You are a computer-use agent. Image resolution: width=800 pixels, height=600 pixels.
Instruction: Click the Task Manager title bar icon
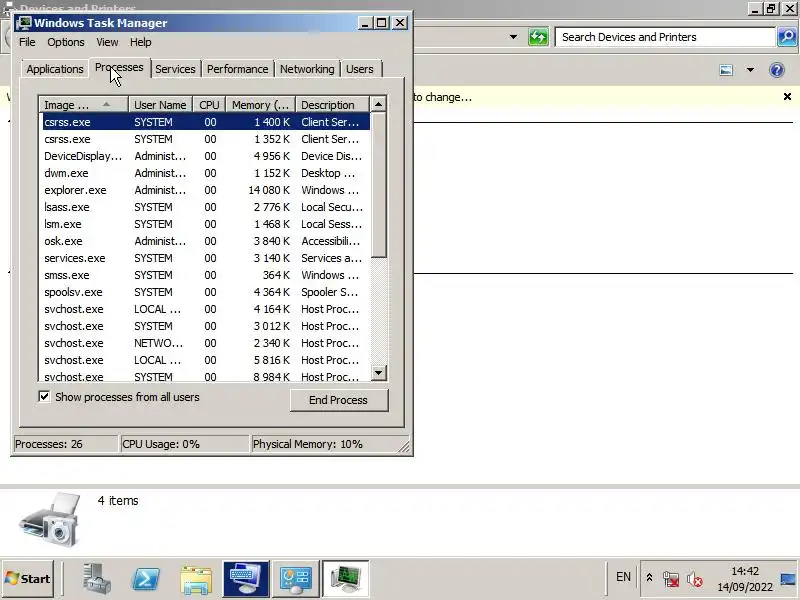[23, 23]
